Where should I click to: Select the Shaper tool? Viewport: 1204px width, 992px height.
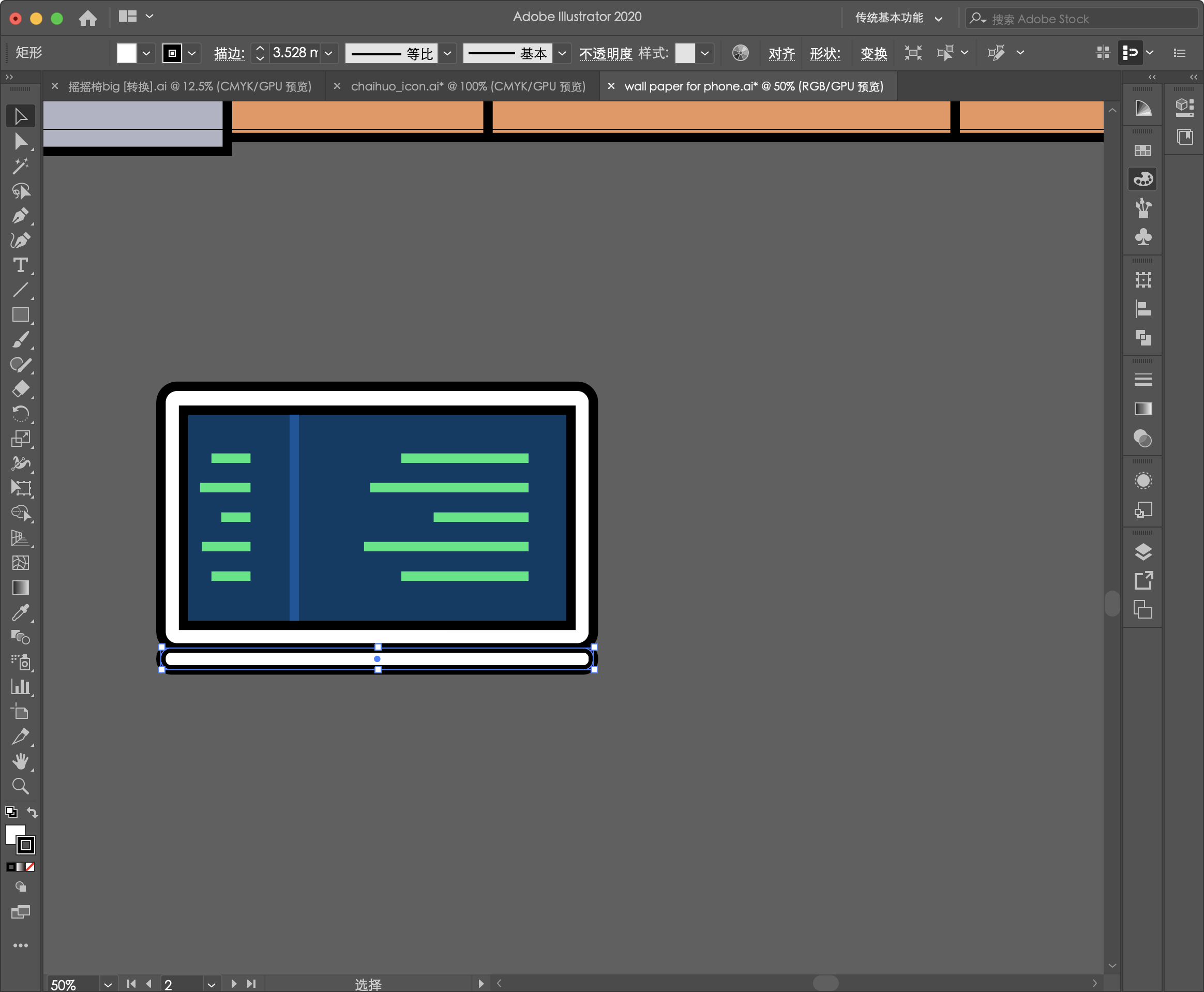21,365
